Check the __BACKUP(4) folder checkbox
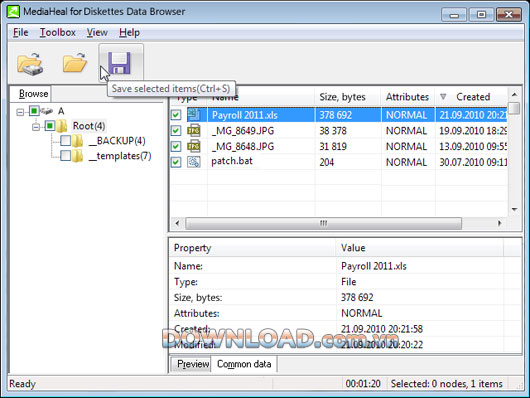 click(x=65, y=141)
